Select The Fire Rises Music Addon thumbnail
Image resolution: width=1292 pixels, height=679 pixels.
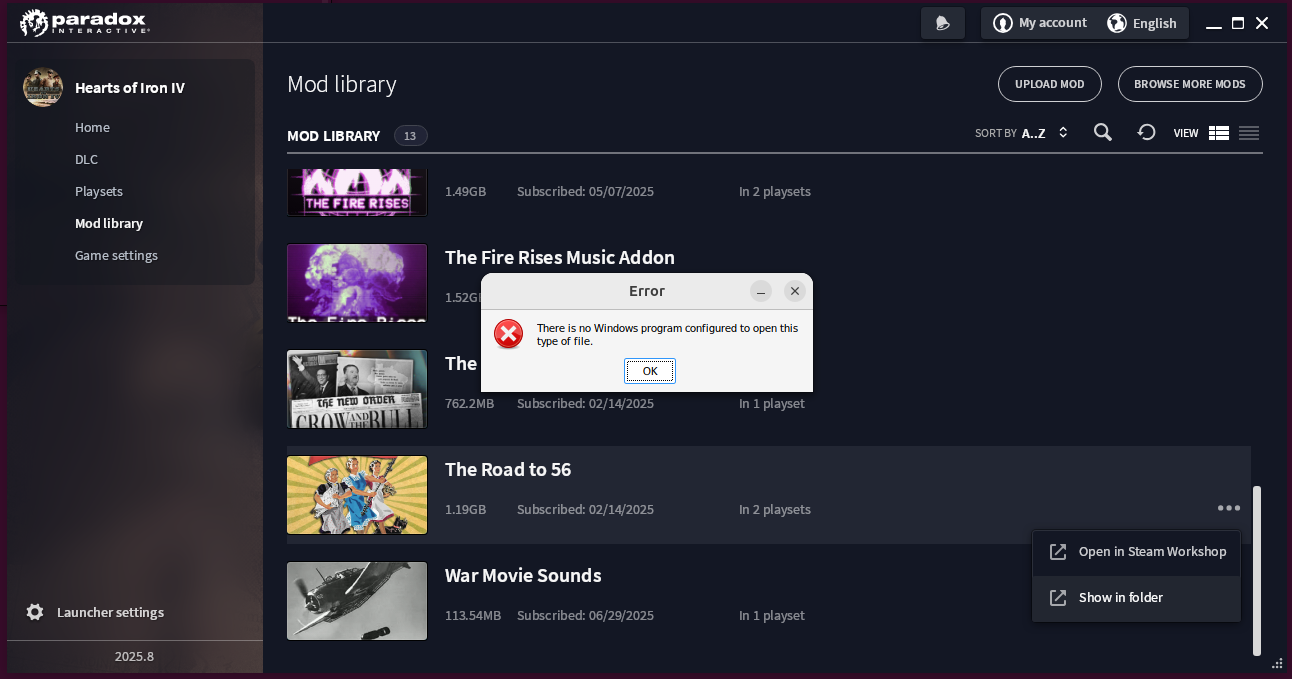pos(357,283)
